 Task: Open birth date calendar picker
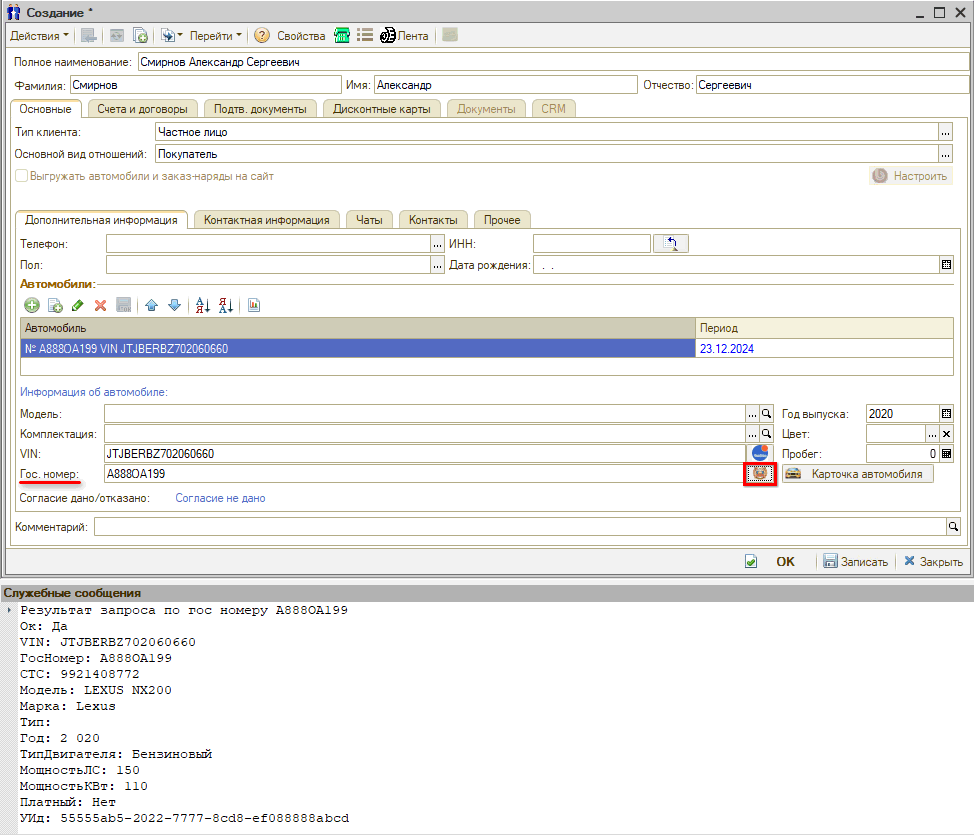tap(946, 265)
